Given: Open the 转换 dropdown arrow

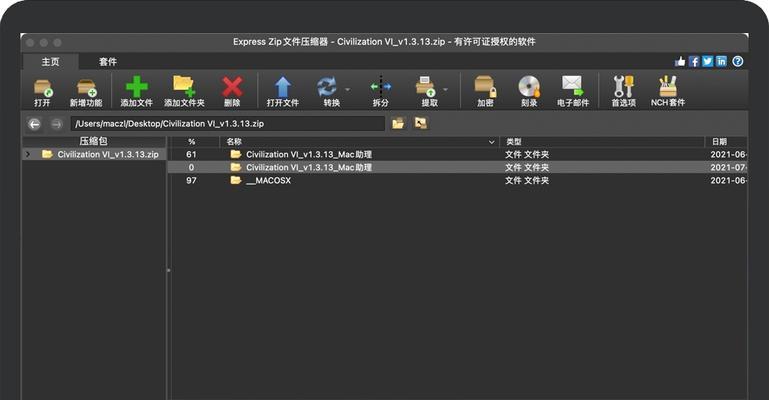Looking at the screenshot, I should (348, 90).
